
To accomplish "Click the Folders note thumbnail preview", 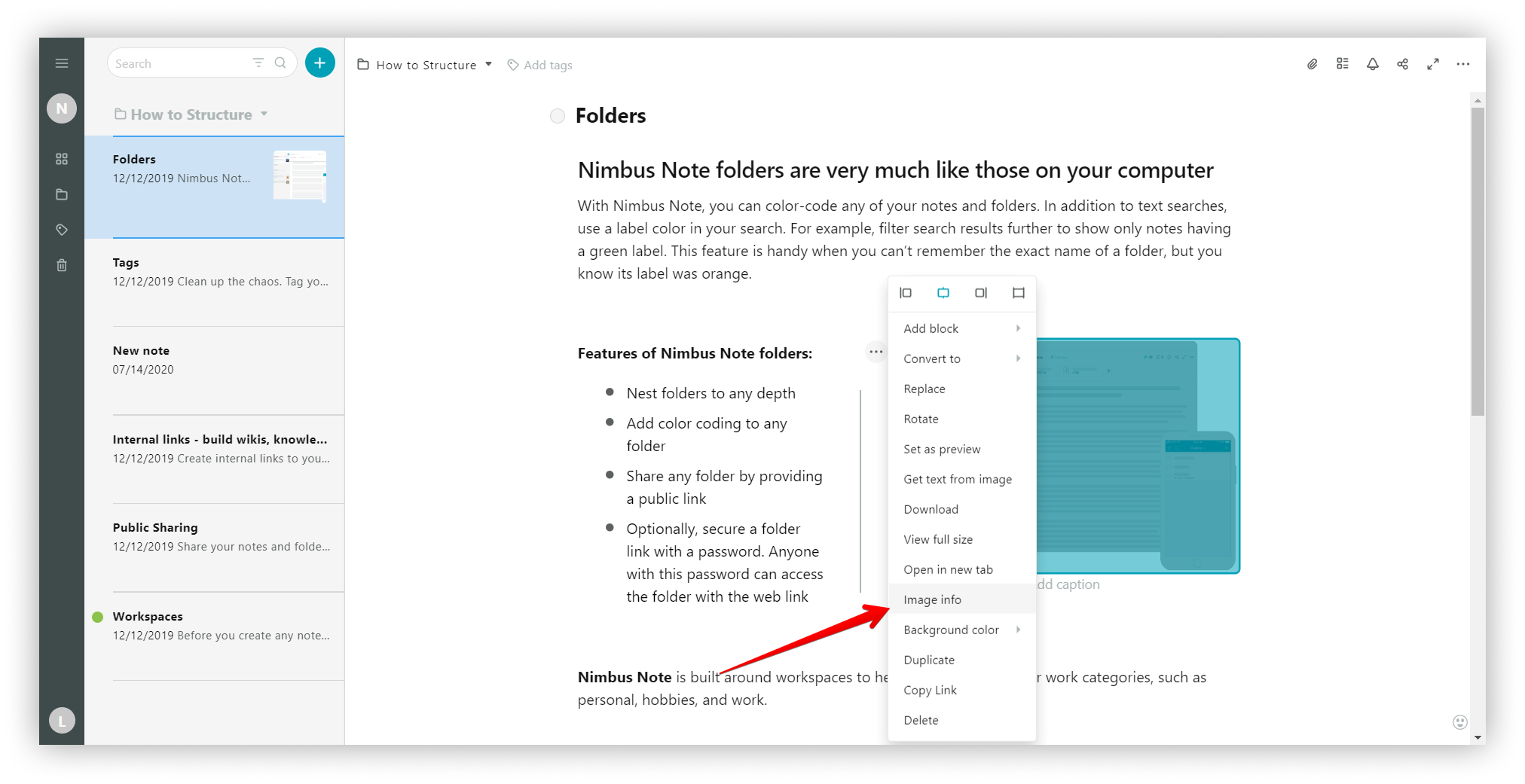I will (x=300, y=176).
